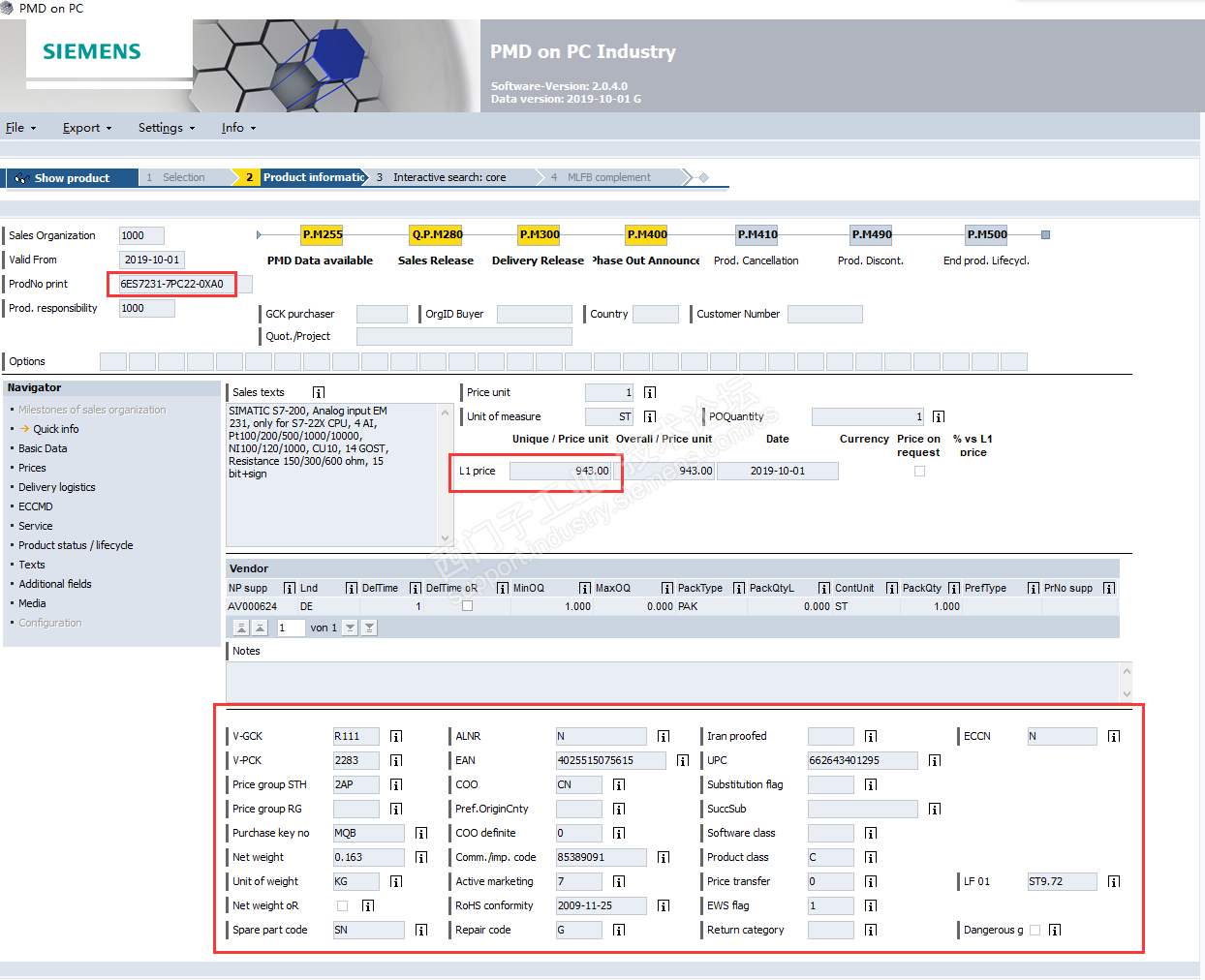Click the Show product button
Image resolution: width=1205 pixels, height=980 pixels.
pyautogui.click(x=72, y=178)
